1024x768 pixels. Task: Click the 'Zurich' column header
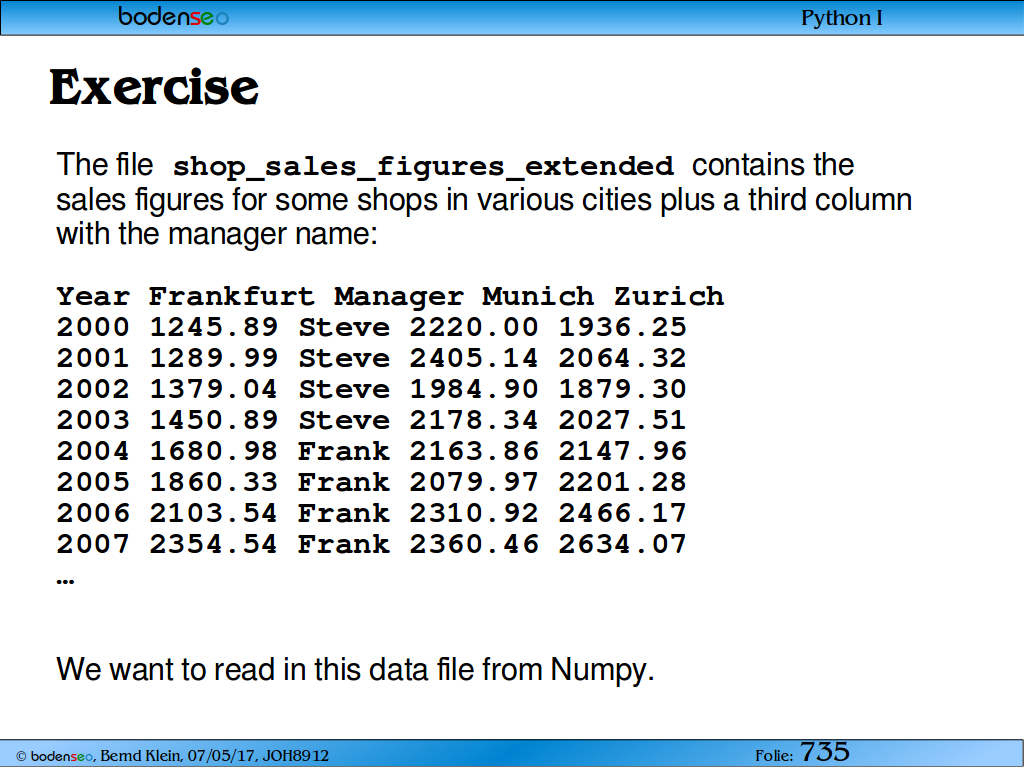pos(669,296)
